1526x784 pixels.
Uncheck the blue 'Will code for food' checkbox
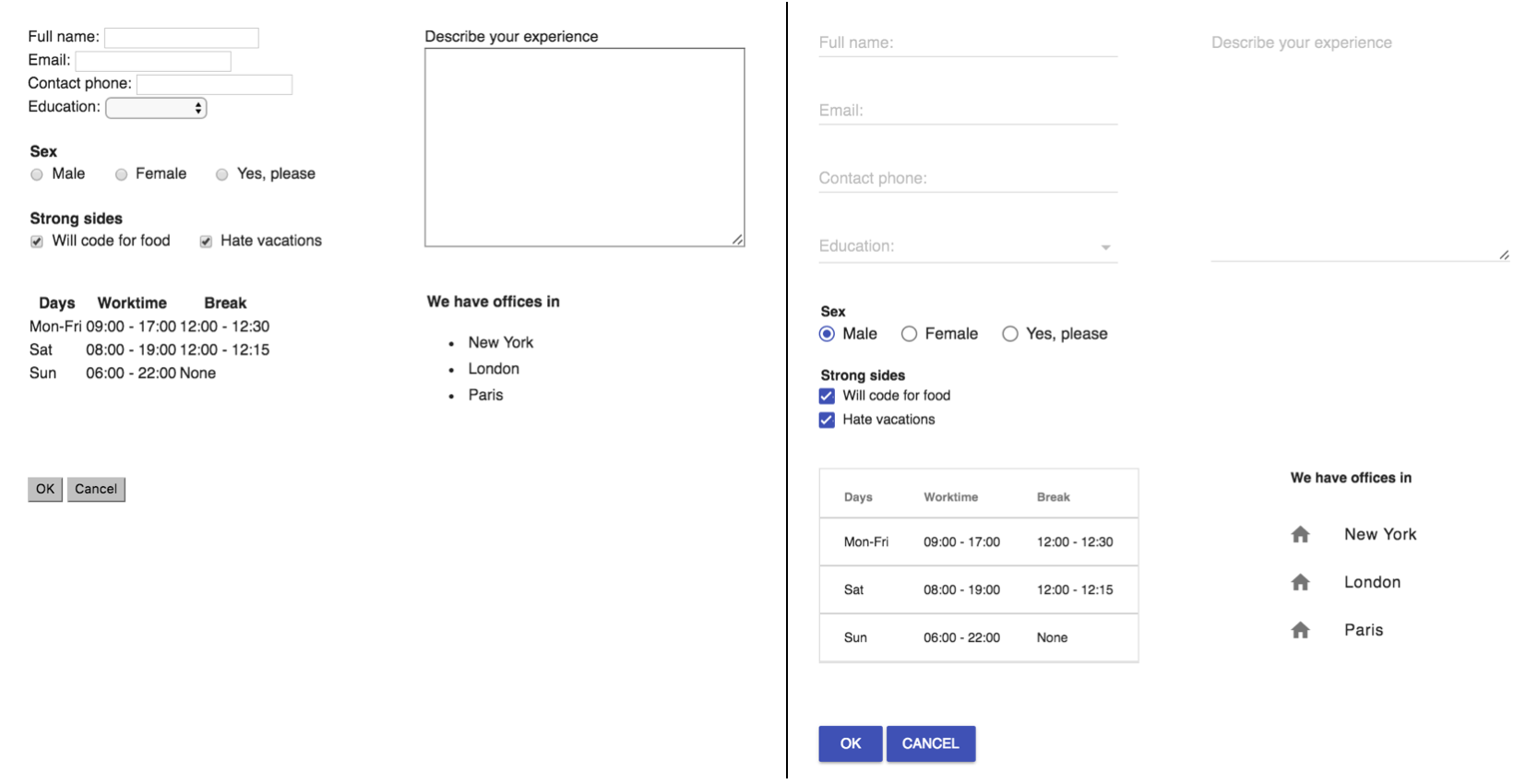pyautogui.click(x=827, y=396)
